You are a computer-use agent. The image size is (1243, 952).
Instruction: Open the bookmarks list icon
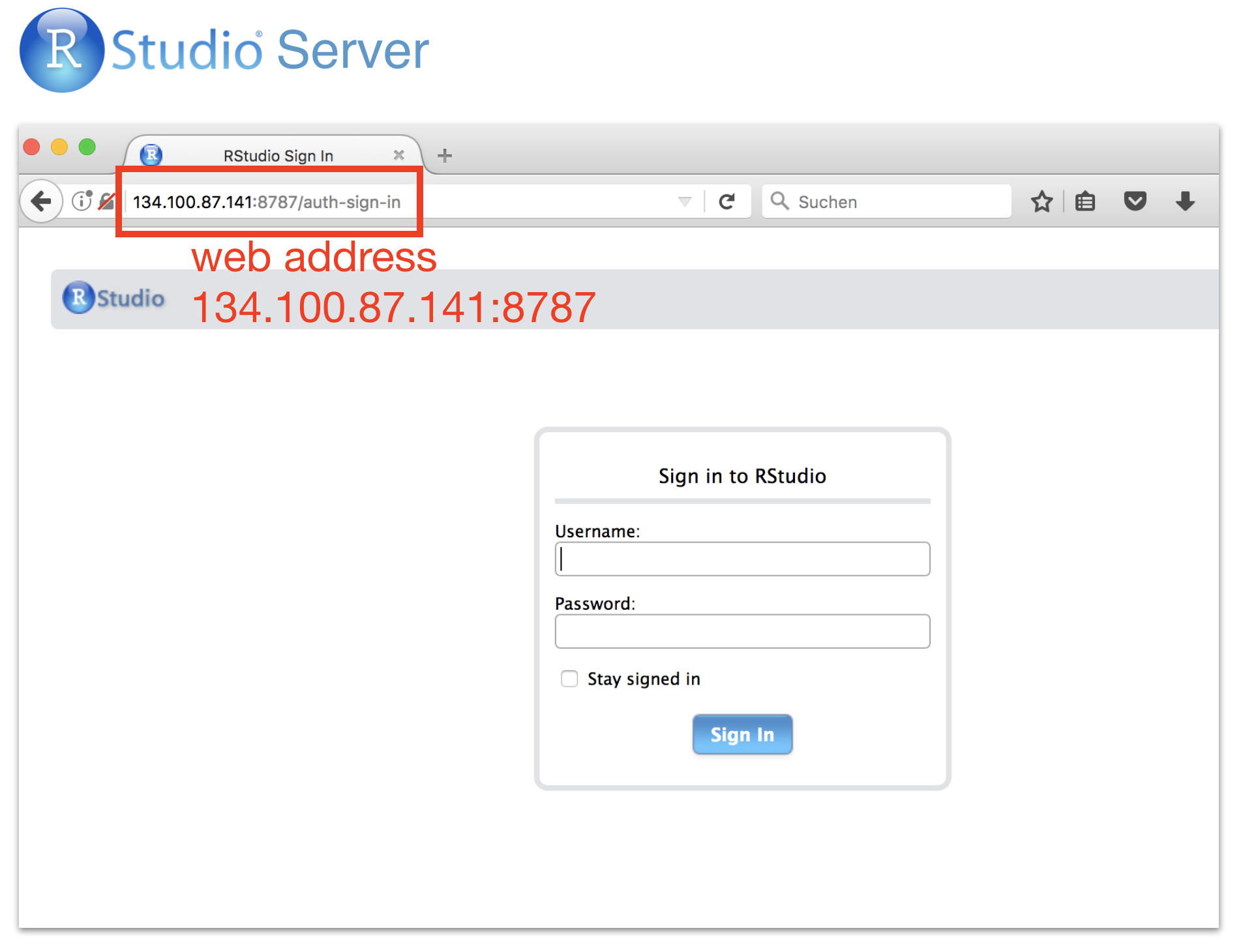coord(1085,201)
